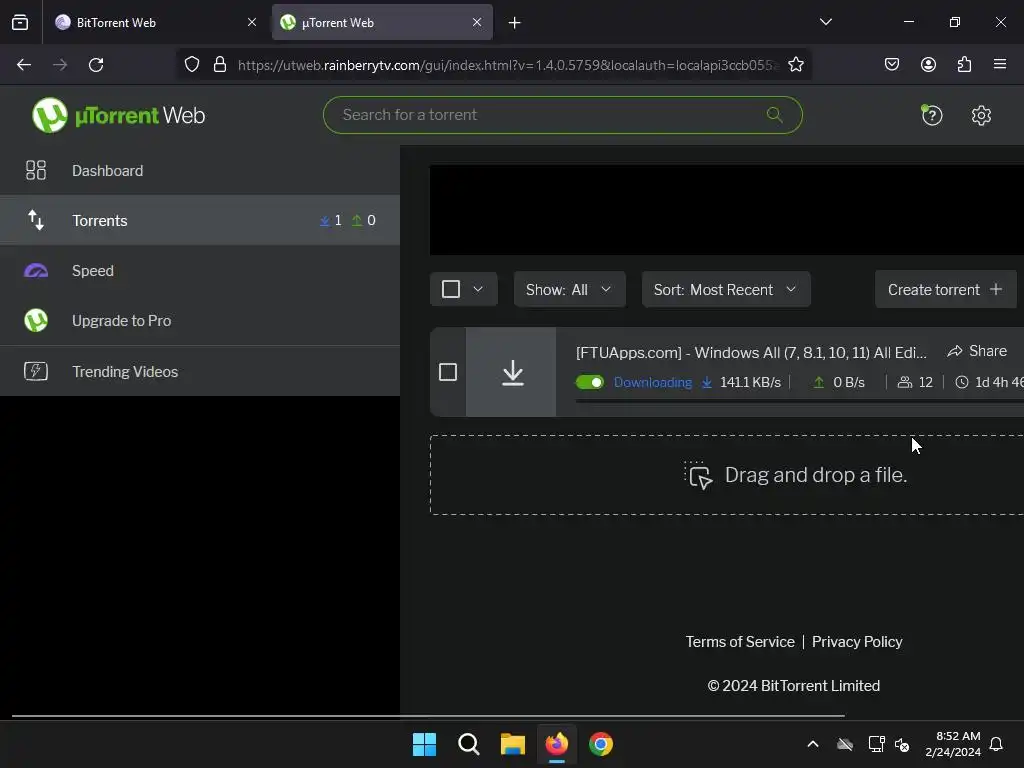The image size is (1024, 768).
Task: Open Windows Start menu
Action: [x=424, y=744]
